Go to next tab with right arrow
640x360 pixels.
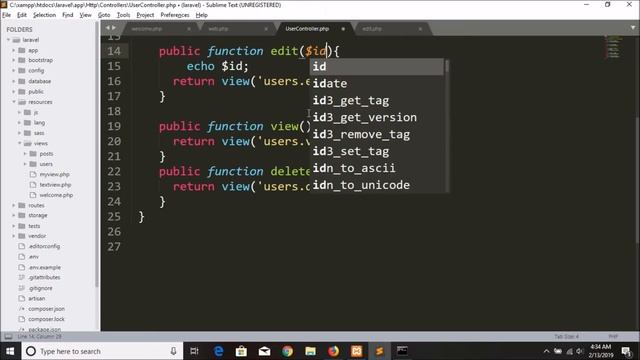114,28
